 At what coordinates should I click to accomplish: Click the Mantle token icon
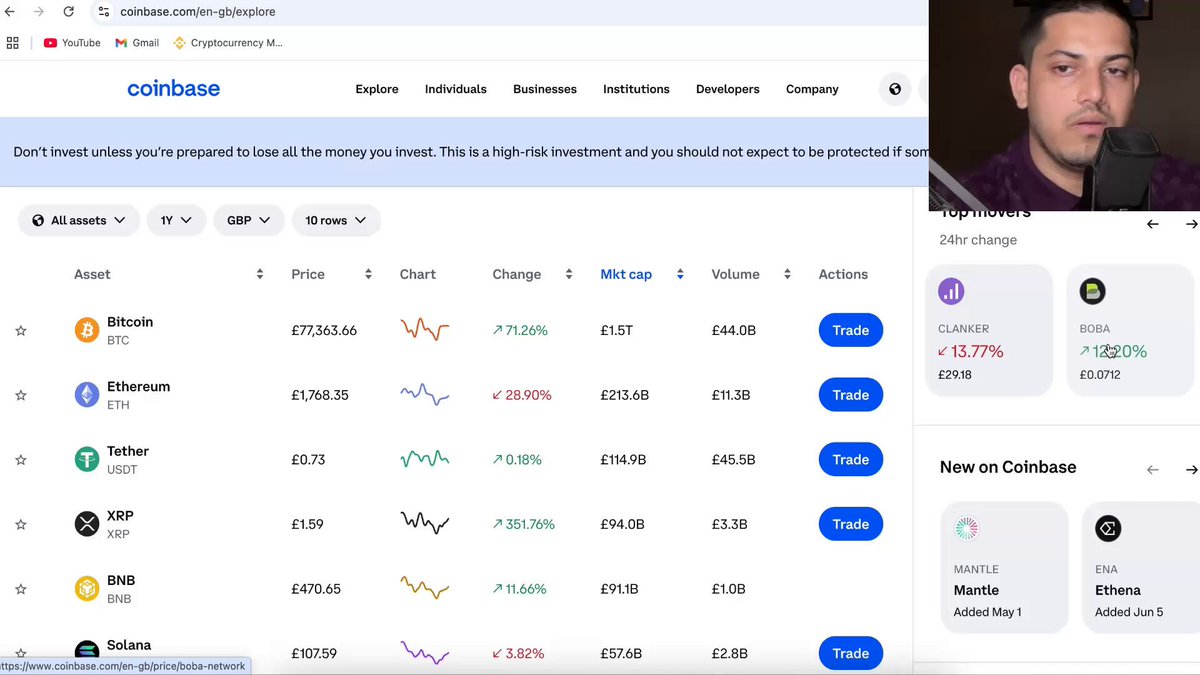[966, 529]
